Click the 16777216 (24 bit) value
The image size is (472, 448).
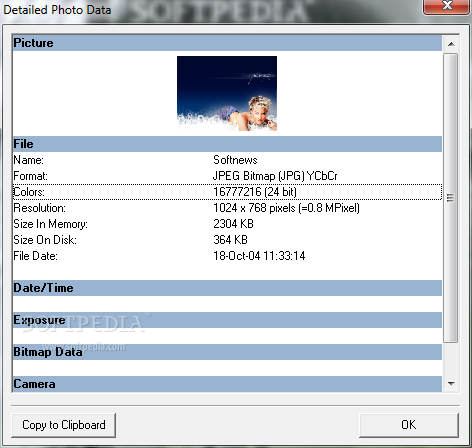(x=255, y=192)
